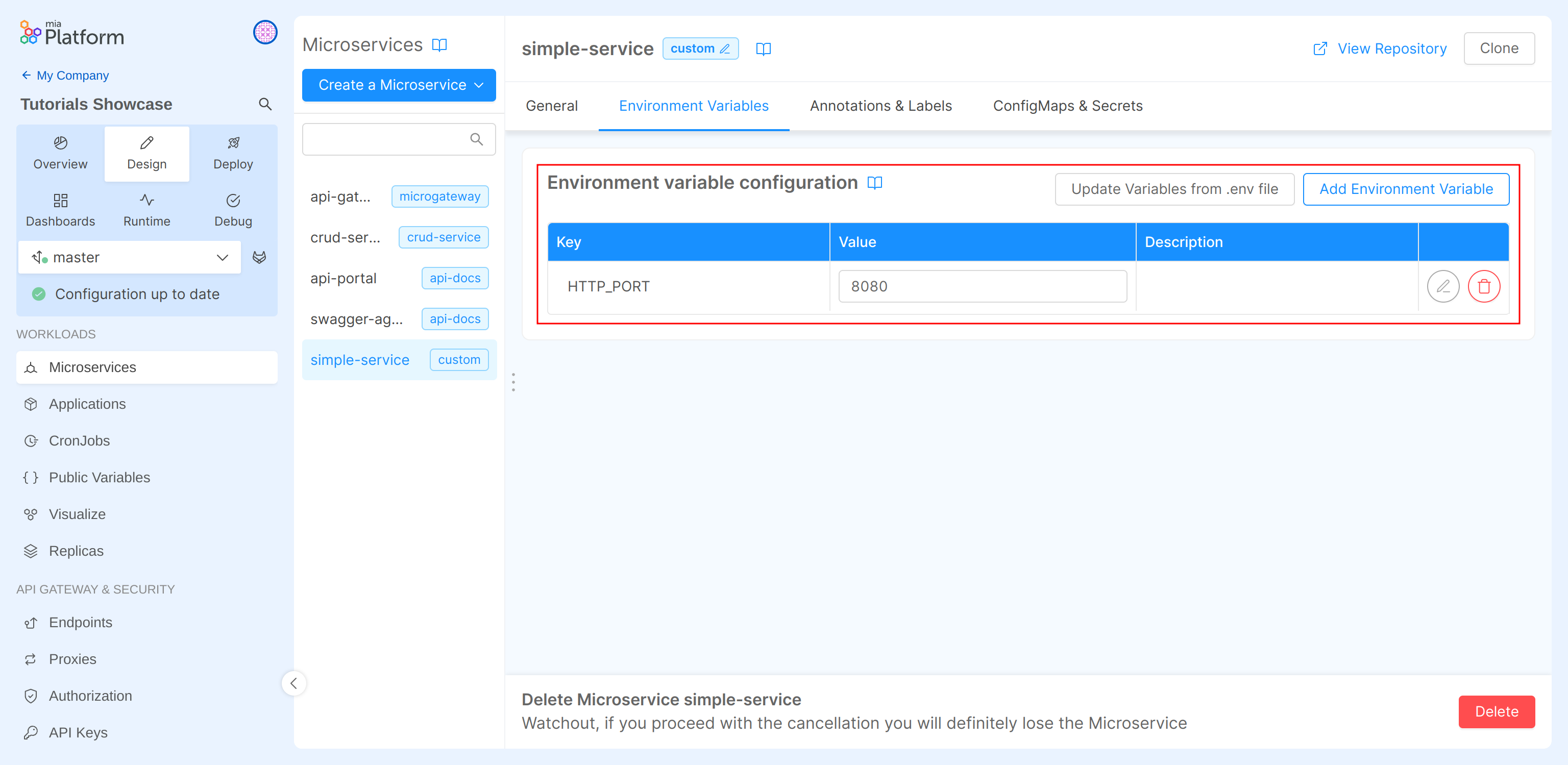Open the Overview section icon
1568x765 pixels.
click(x=60, y=142)
